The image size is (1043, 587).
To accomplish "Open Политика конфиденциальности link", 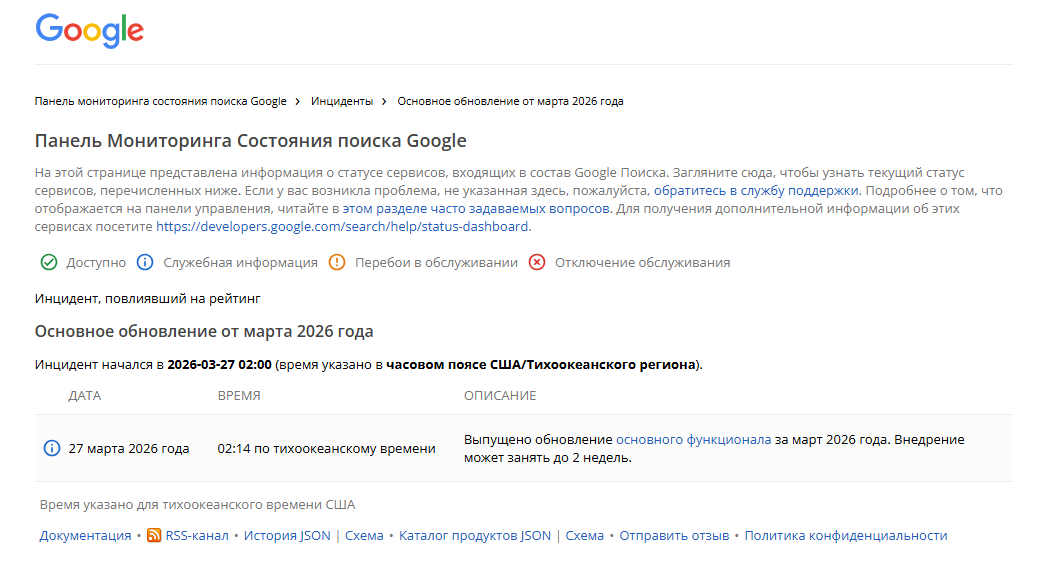I will (x=845, y=536).
